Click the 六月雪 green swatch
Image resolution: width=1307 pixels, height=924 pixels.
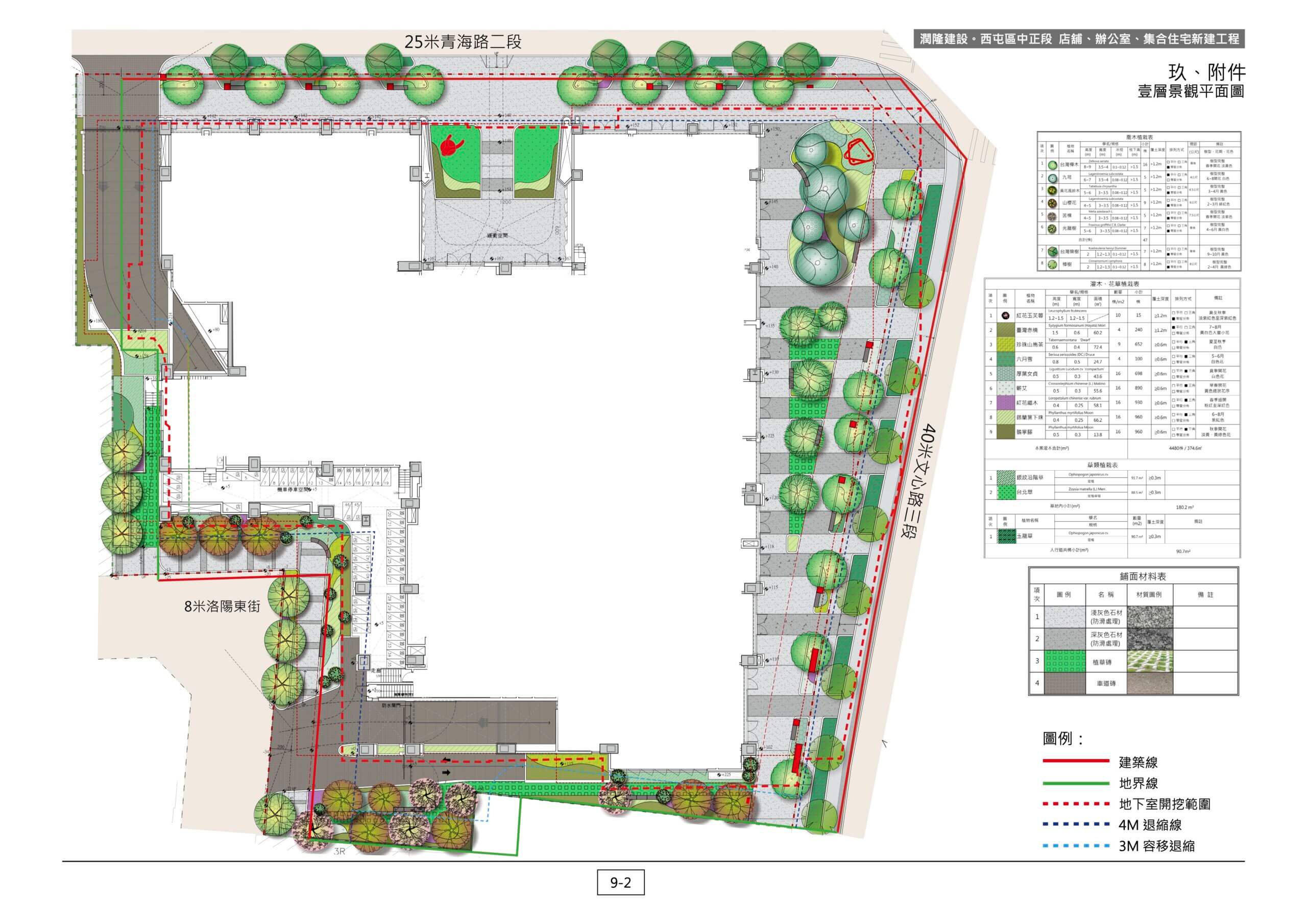(1005, 359)
